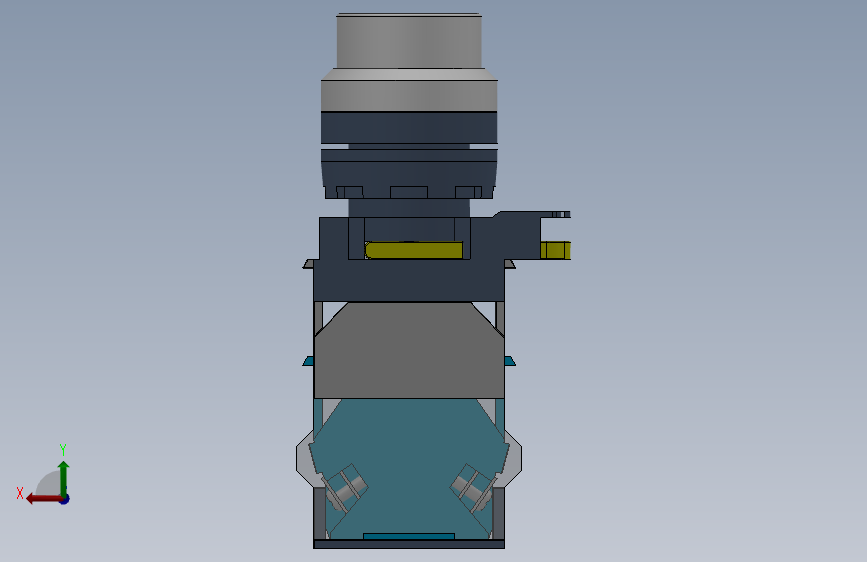
Task: Click the blue Z axis dot of triad
Action: 65,499
